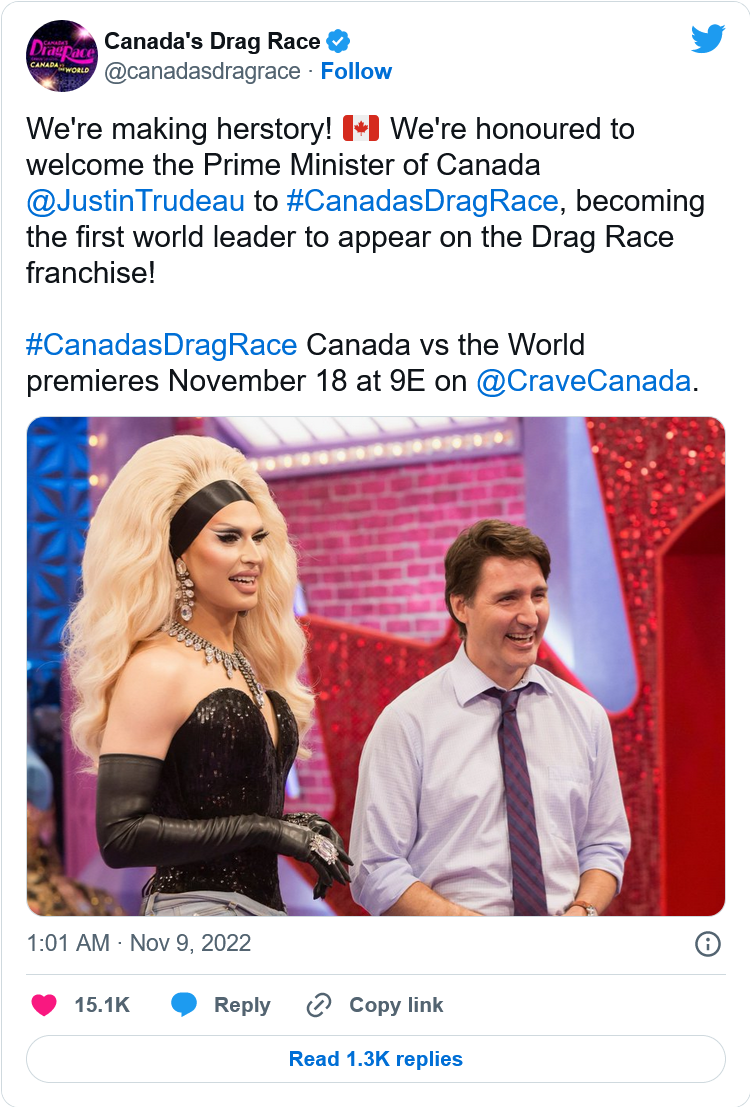
Task: Open the embedded tweet photo
Action: [376, 666]
